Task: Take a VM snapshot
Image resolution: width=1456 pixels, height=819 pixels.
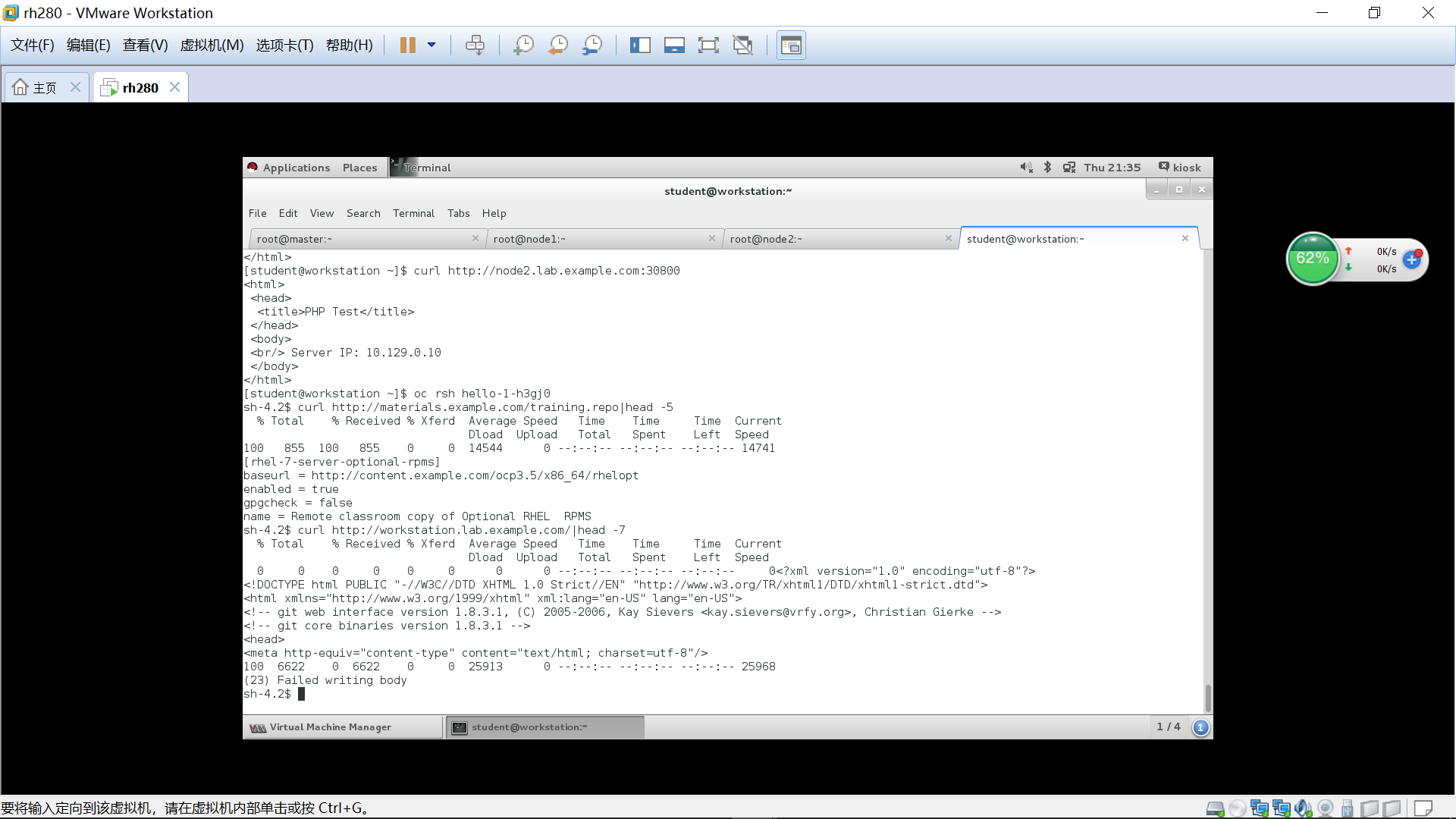Action: pos(523,45)
